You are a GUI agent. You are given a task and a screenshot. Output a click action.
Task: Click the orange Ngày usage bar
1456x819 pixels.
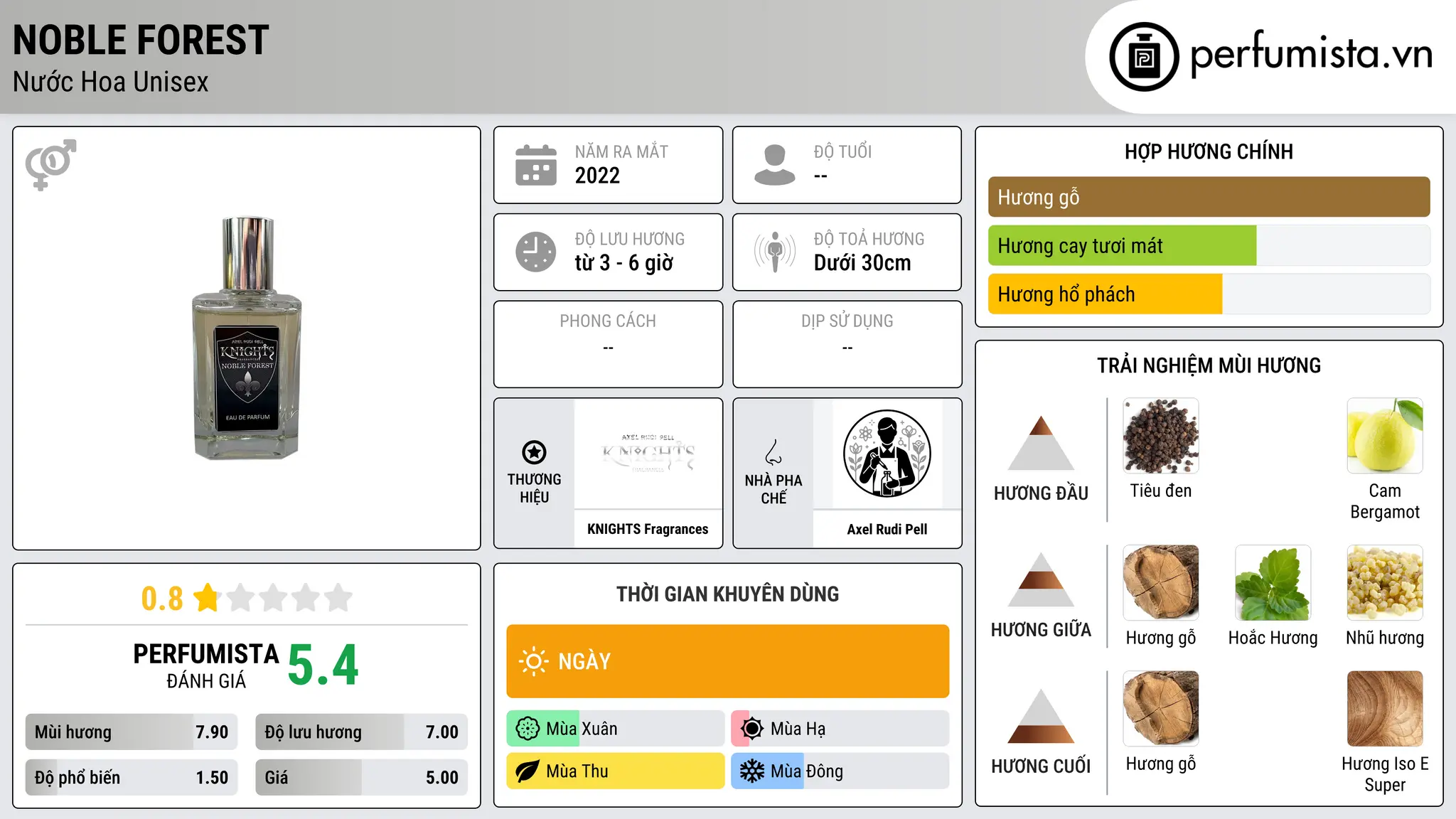pyautogui.click(x=728, y=661)
